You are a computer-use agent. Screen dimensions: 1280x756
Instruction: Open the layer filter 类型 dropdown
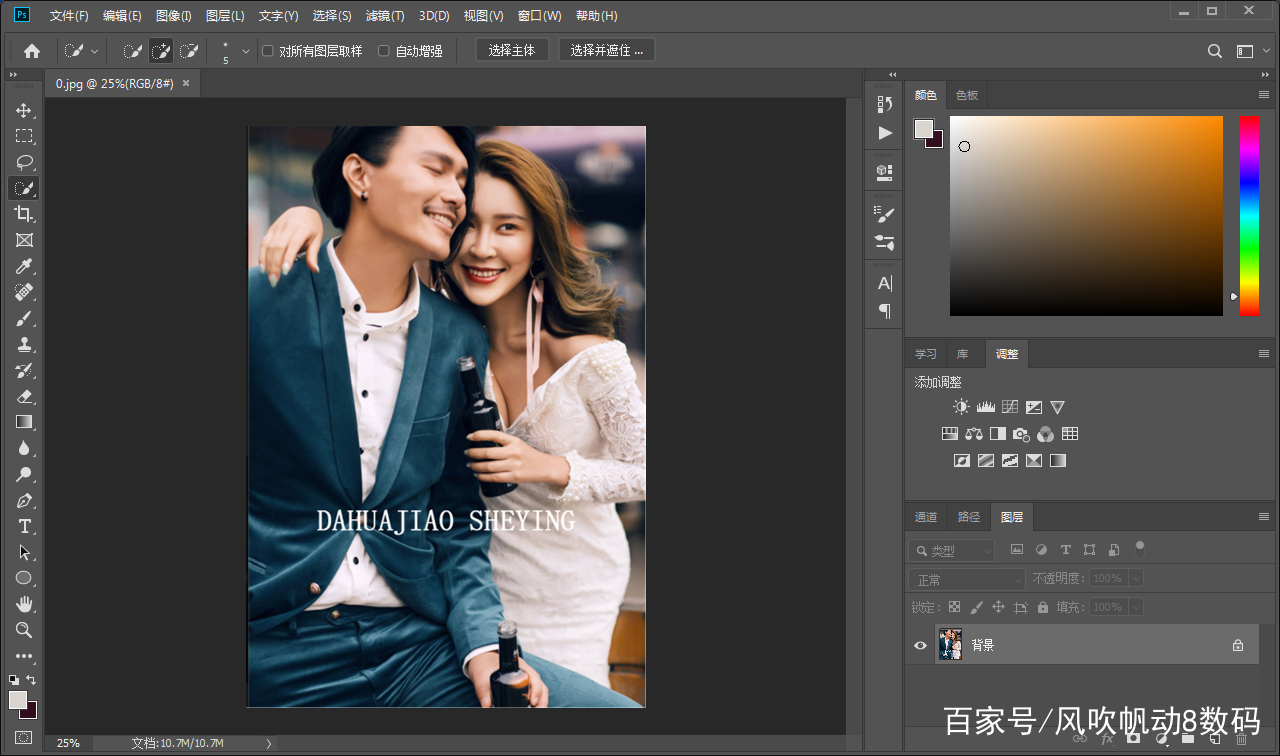pyautogui.click(x=950, y=549)
